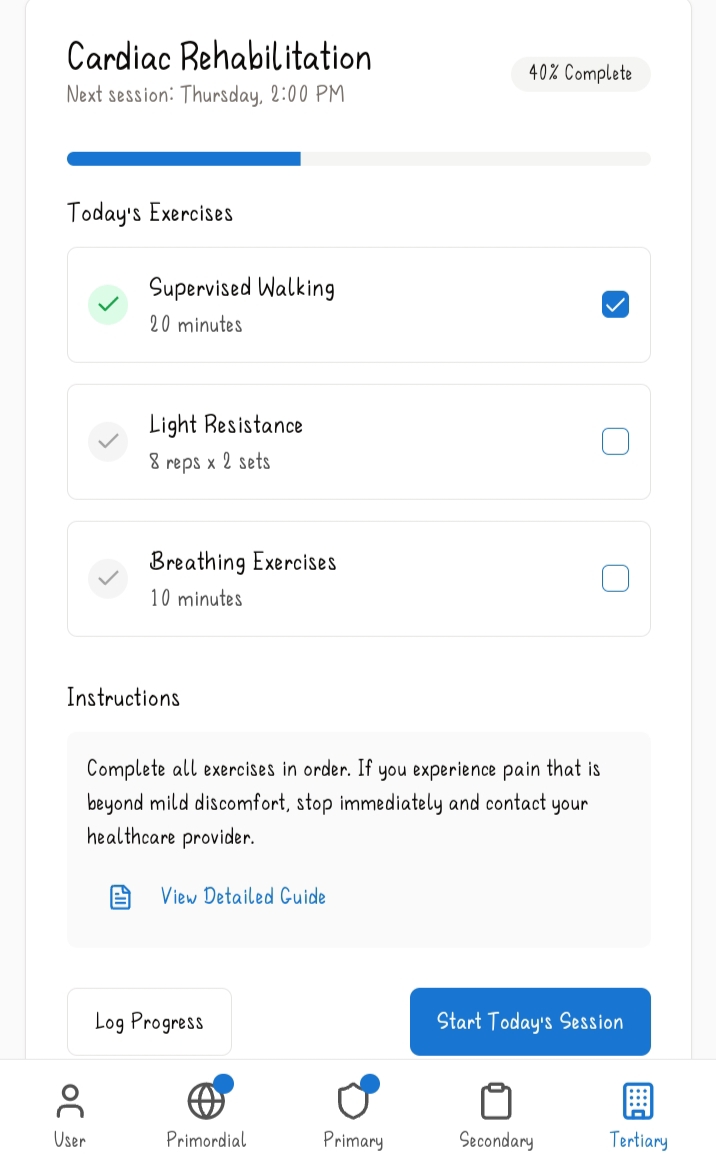Image resolution: width=716 pixels, height=1160 pixels.
Task: Click the 40% Complete badge
Action: 581,74
